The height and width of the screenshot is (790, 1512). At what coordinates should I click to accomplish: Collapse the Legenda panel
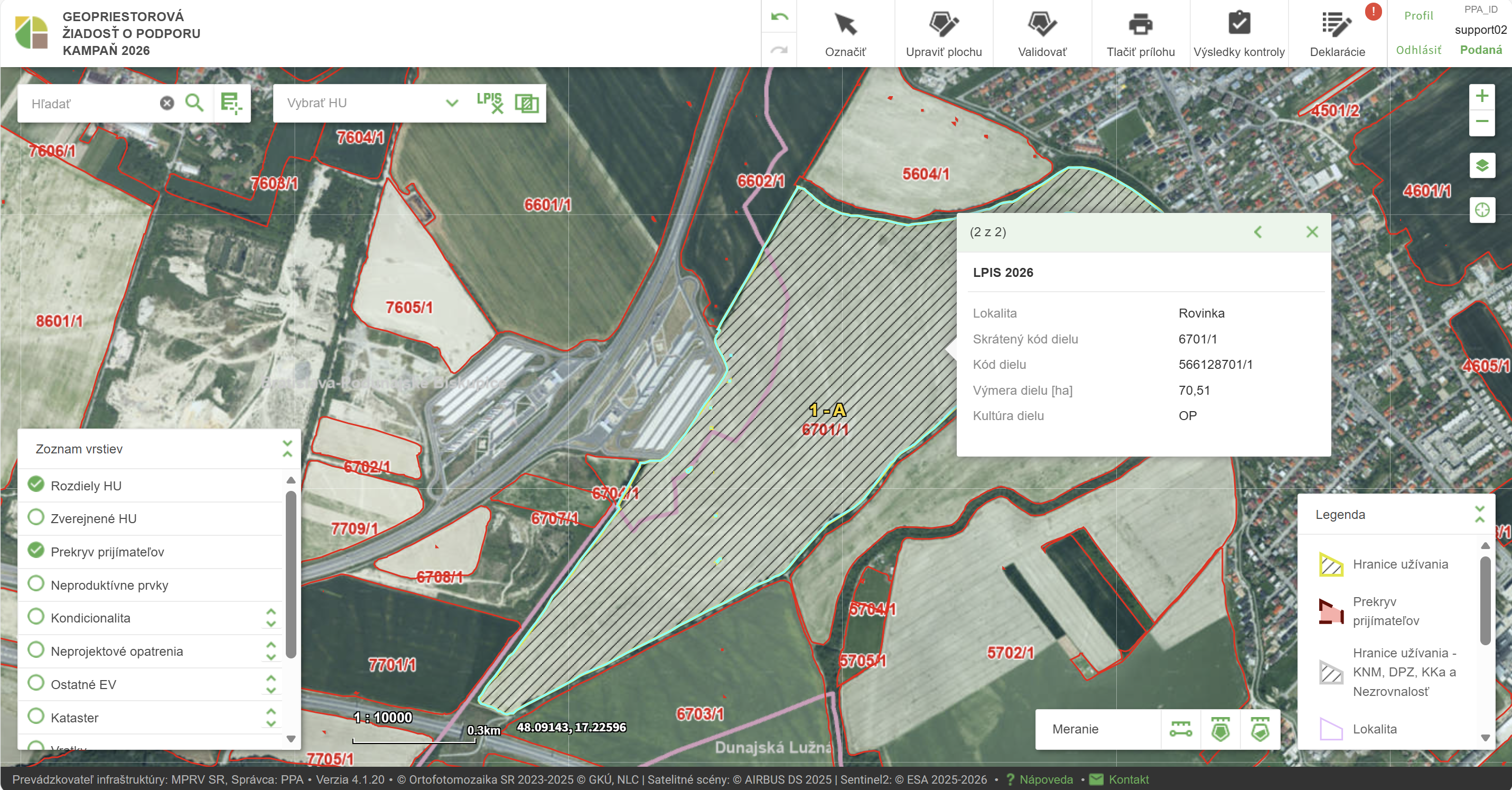[x=1479, y=514]
